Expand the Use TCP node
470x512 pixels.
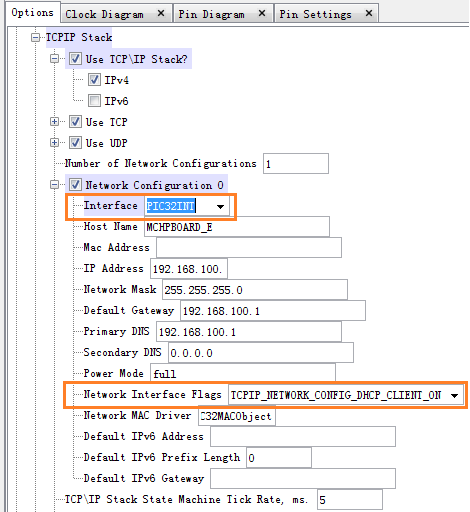(54, 122)
